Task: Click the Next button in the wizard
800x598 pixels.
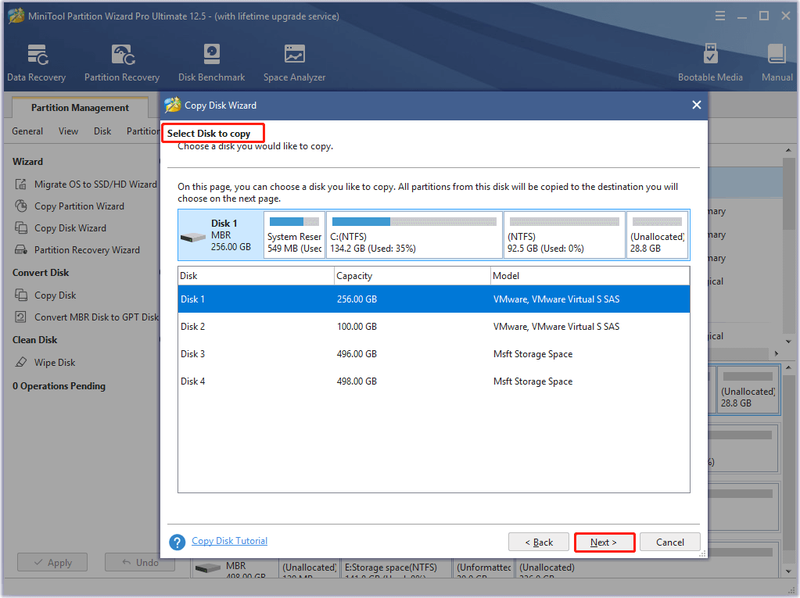Action: coord(604,542)
